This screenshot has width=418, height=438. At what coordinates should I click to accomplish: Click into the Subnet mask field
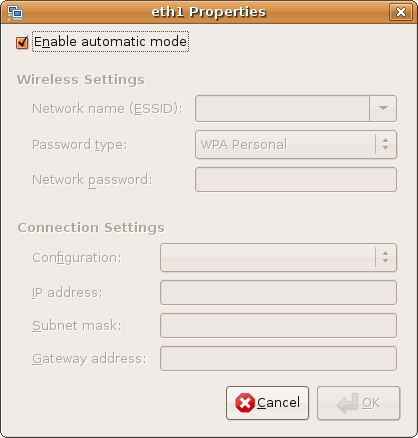click(278, 325)
